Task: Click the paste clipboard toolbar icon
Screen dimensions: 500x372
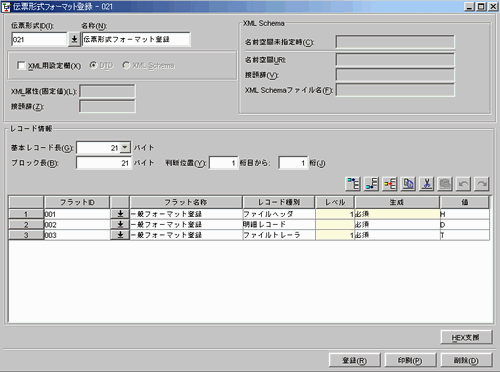Action: (x=445, y=184)
